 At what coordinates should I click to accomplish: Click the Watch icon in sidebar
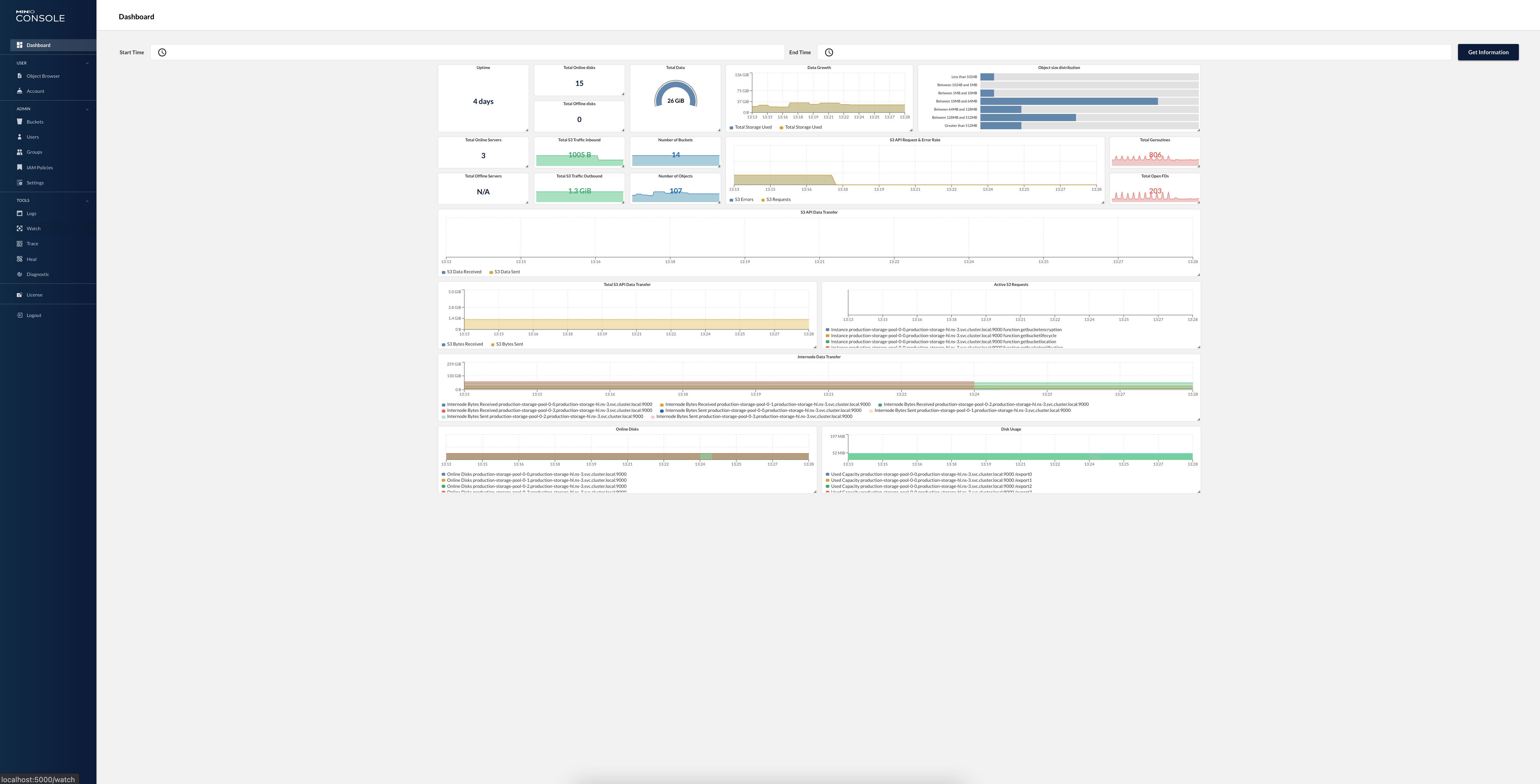pyautogui.click(x=19, y=229)
